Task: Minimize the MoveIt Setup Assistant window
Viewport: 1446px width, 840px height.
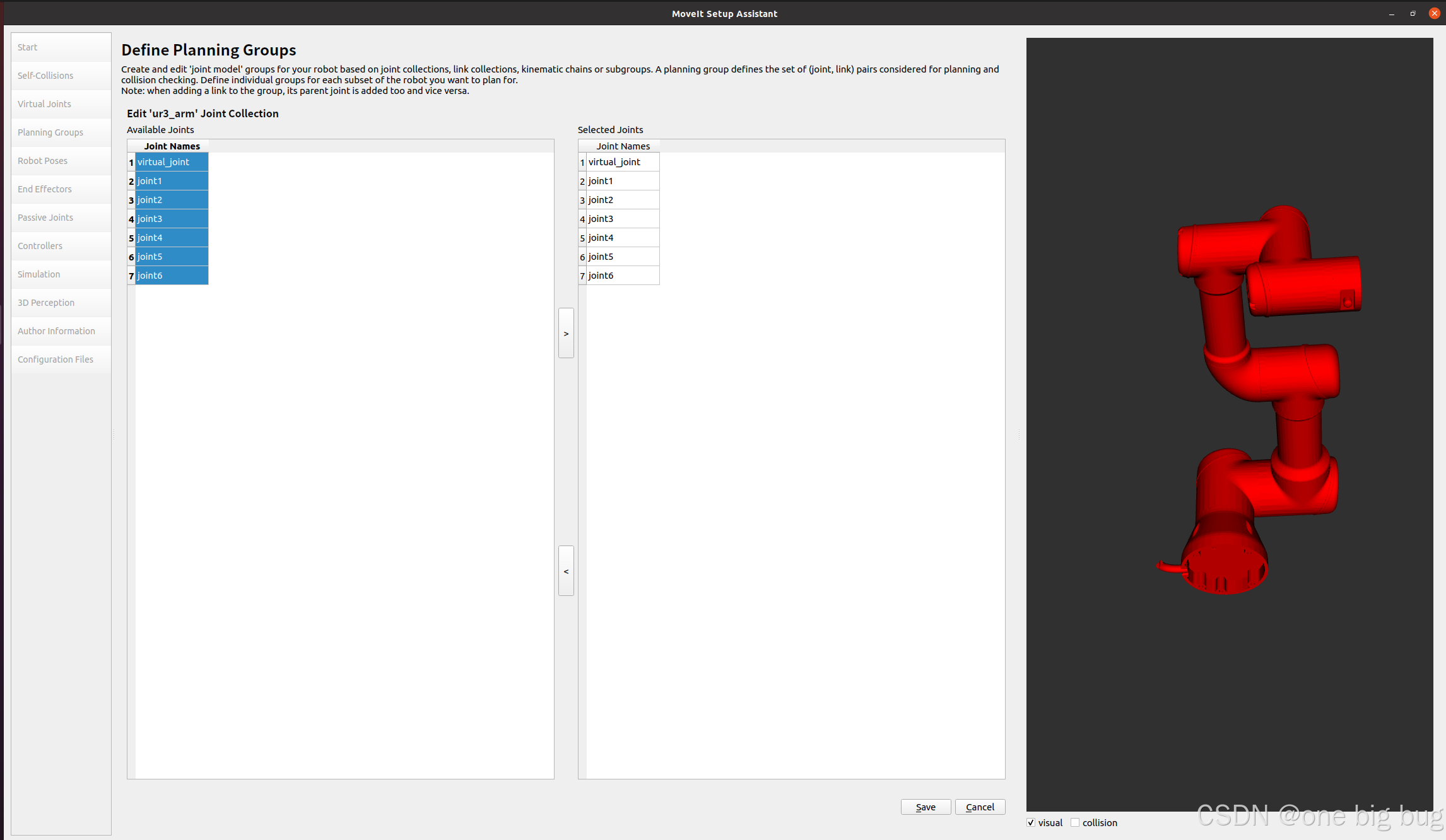Action: click(1391, 13)
